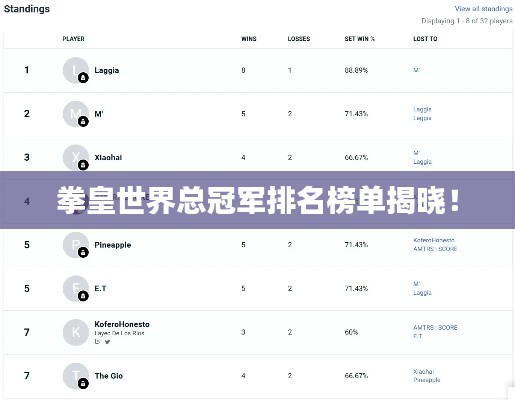Click the purple Chinese headline banner
The width and height of the screenshot is (515, 400).
tap(257, 200)
